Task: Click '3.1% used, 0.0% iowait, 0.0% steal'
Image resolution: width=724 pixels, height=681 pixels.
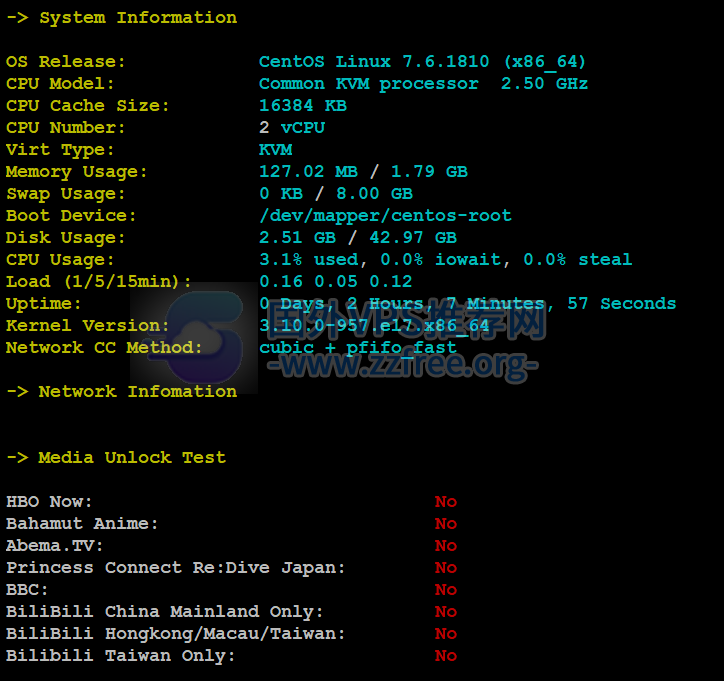Action: 446,259
